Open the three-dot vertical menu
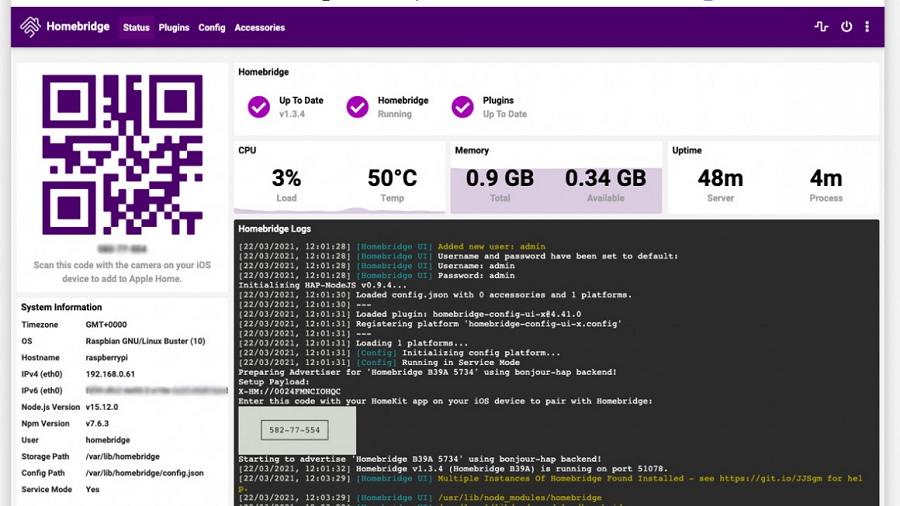Screen dimensions: 900x506 (867, 27)
